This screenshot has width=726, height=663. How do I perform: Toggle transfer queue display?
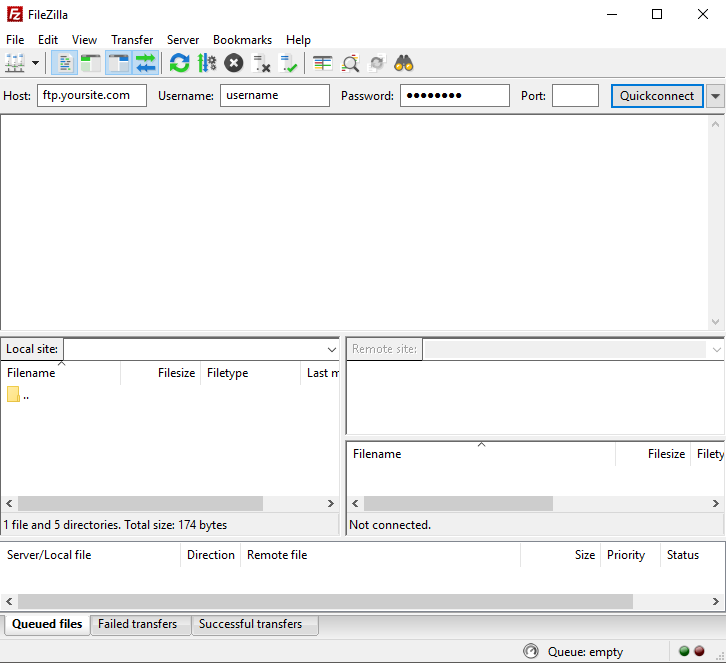[x=146, y=63]
